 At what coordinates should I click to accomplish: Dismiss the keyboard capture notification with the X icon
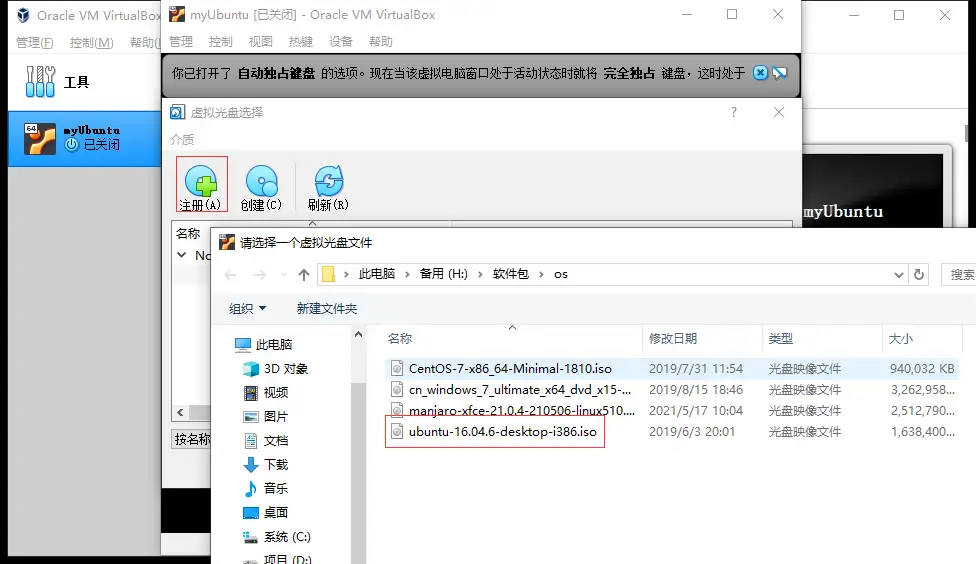(760, 73)
